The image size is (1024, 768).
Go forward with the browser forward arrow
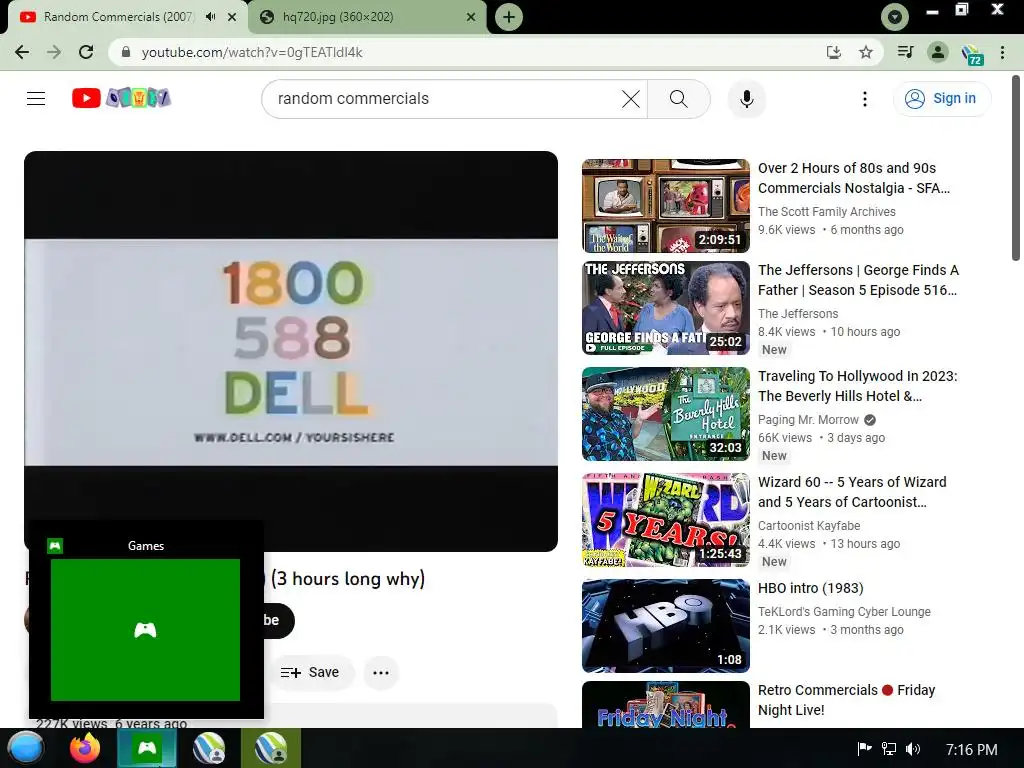54,52
